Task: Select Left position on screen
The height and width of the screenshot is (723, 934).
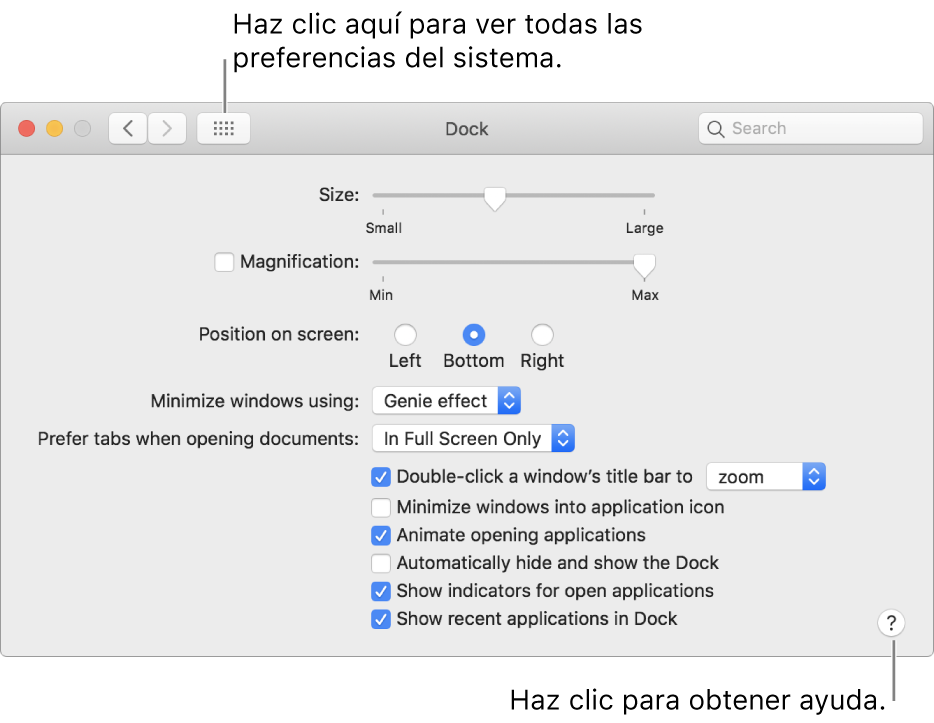Action: pos(405,335)
